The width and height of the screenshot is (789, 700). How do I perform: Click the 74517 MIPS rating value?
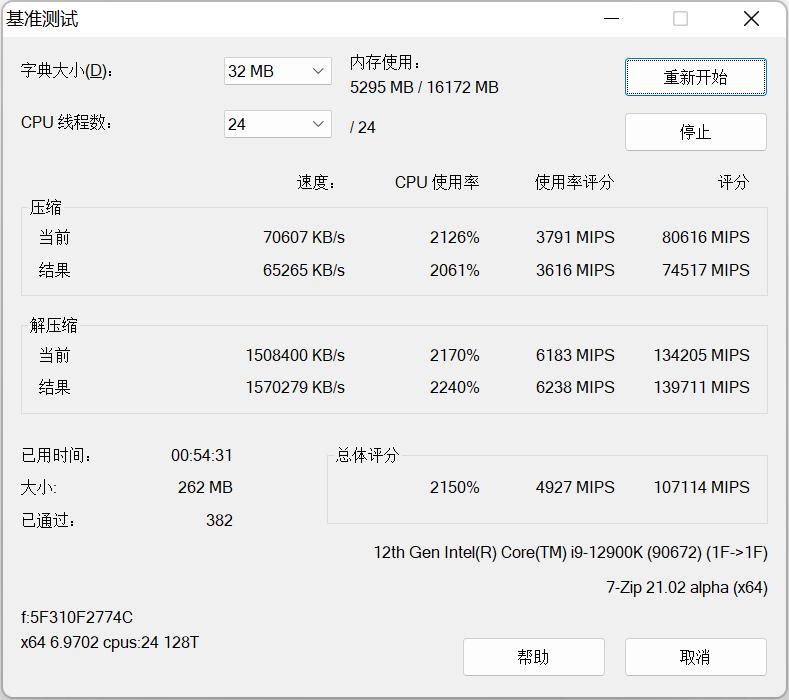click(706, 270)
